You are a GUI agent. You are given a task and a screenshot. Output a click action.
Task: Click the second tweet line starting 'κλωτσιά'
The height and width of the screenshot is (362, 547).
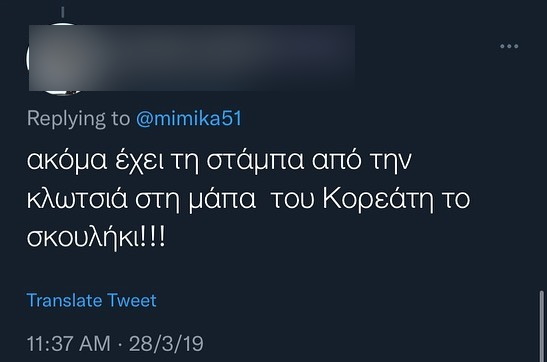click(x=248, y=199)
